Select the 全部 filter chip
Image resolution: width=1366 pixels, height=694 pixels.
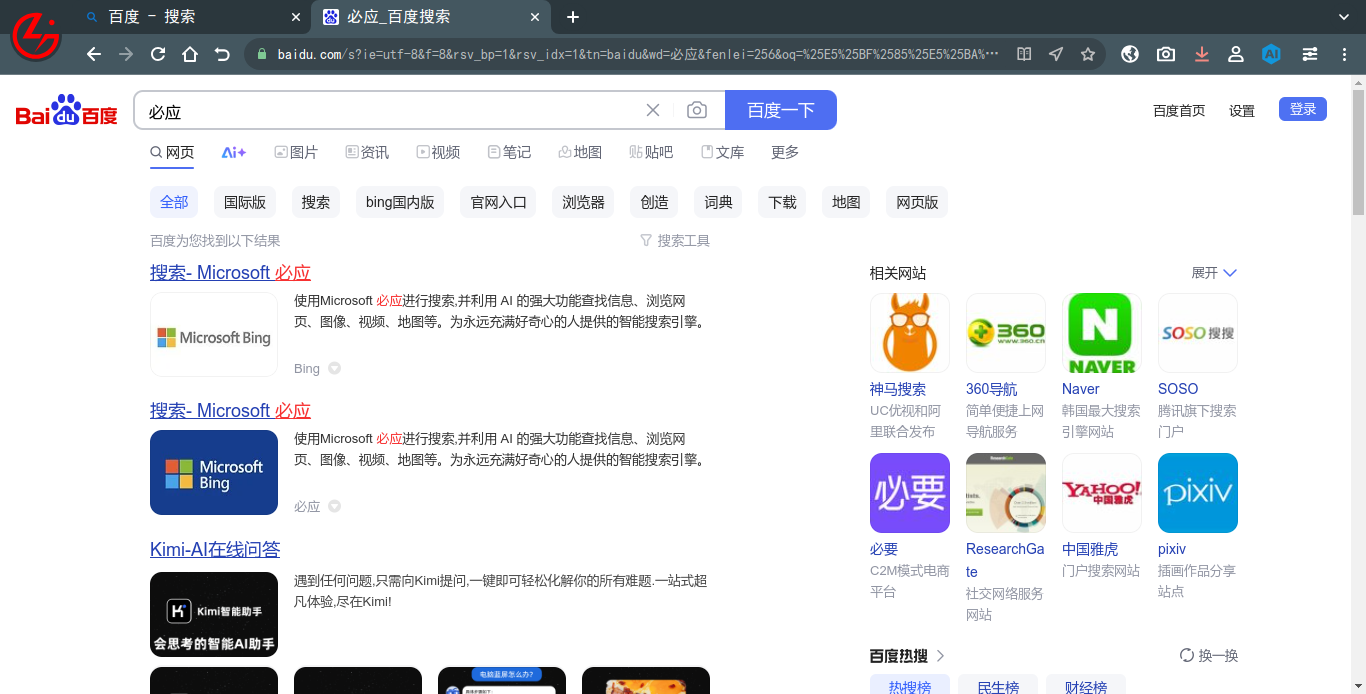174,202
